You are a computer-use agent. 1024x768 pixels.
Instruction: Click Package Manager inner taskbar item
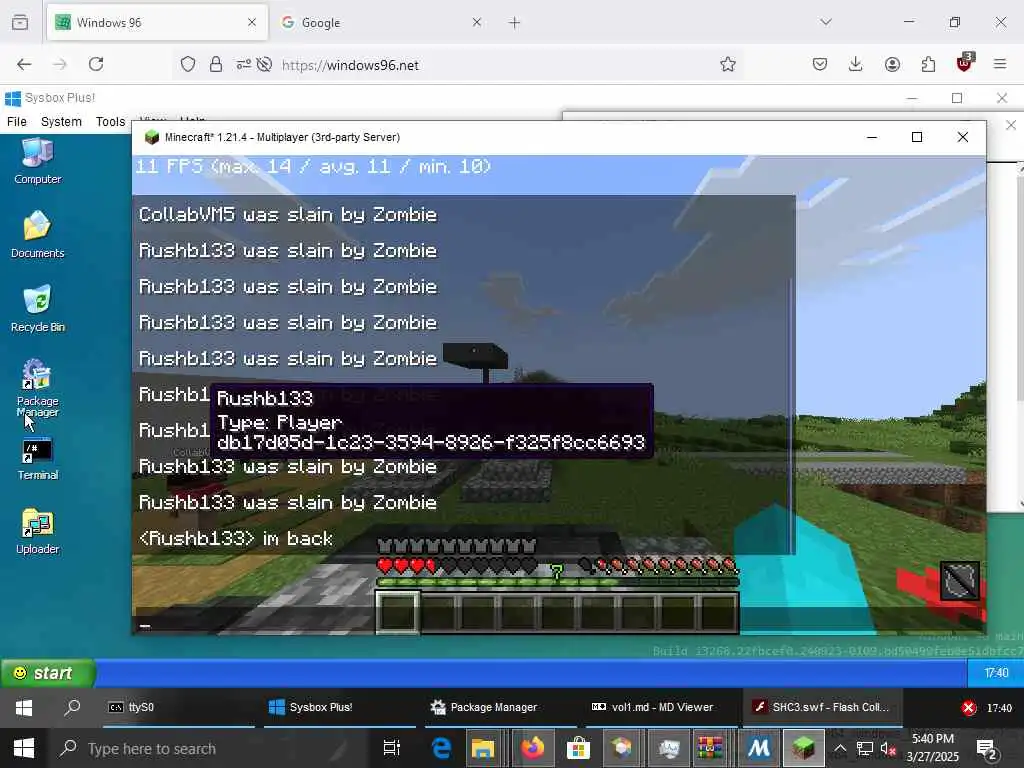pyautogui.click(x=500, y=707)
